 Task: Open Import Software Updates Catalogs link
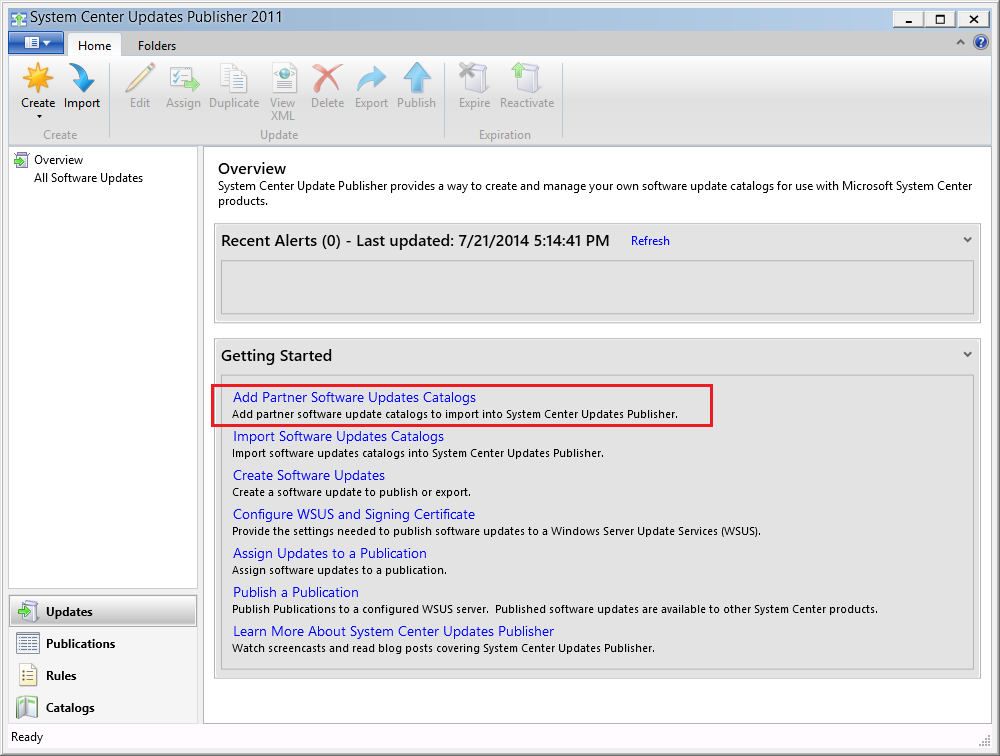(x=338, y=436)
